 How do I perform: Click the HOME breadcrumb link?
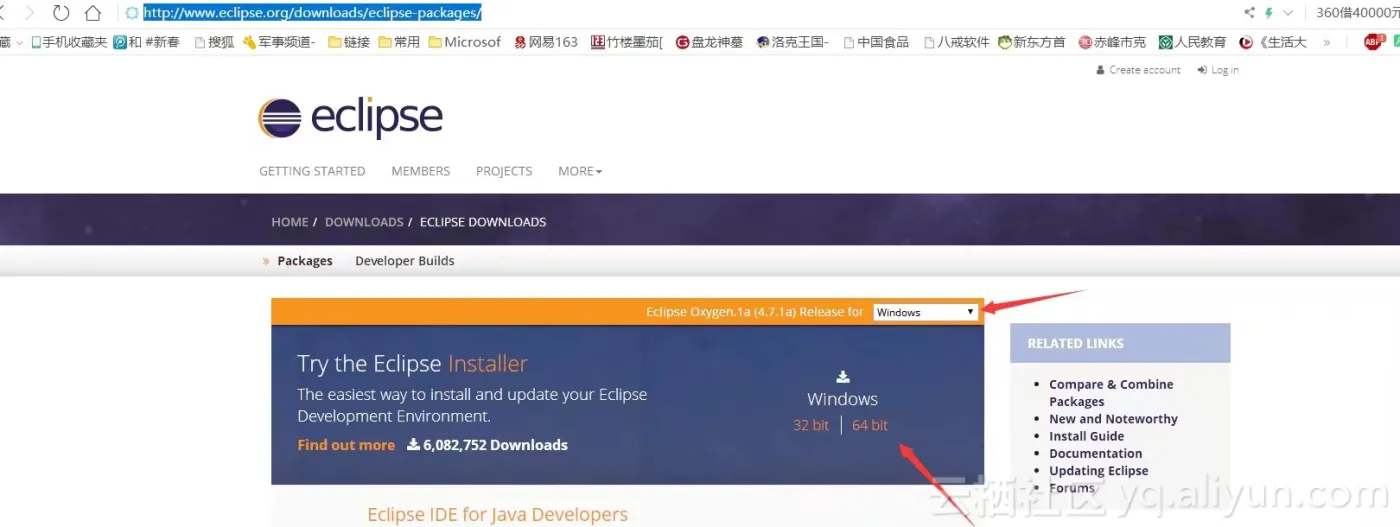(x=290, y=222)
